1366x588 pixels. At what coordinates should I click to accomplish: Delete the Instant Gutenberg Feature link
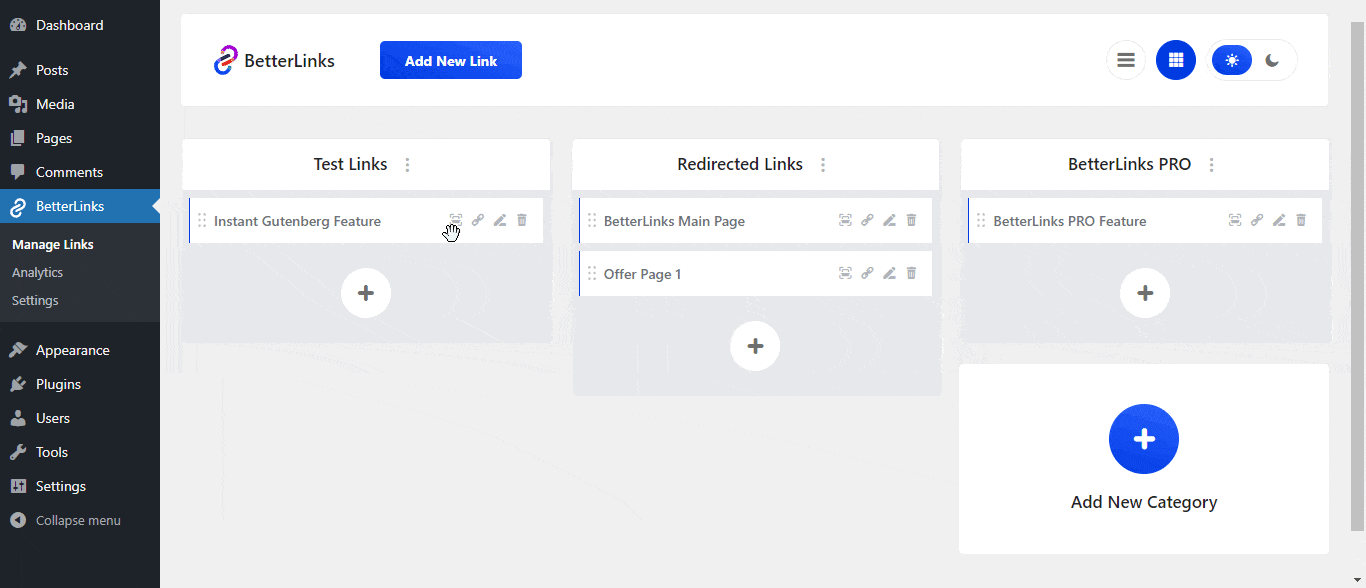pyautogui.click(x=522, y=220)
